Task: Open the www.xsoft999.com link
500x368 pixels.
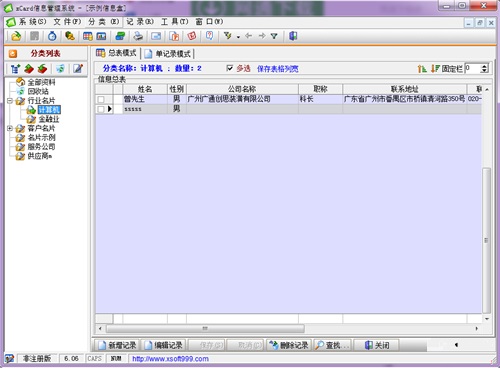Action: click(170, 359)
